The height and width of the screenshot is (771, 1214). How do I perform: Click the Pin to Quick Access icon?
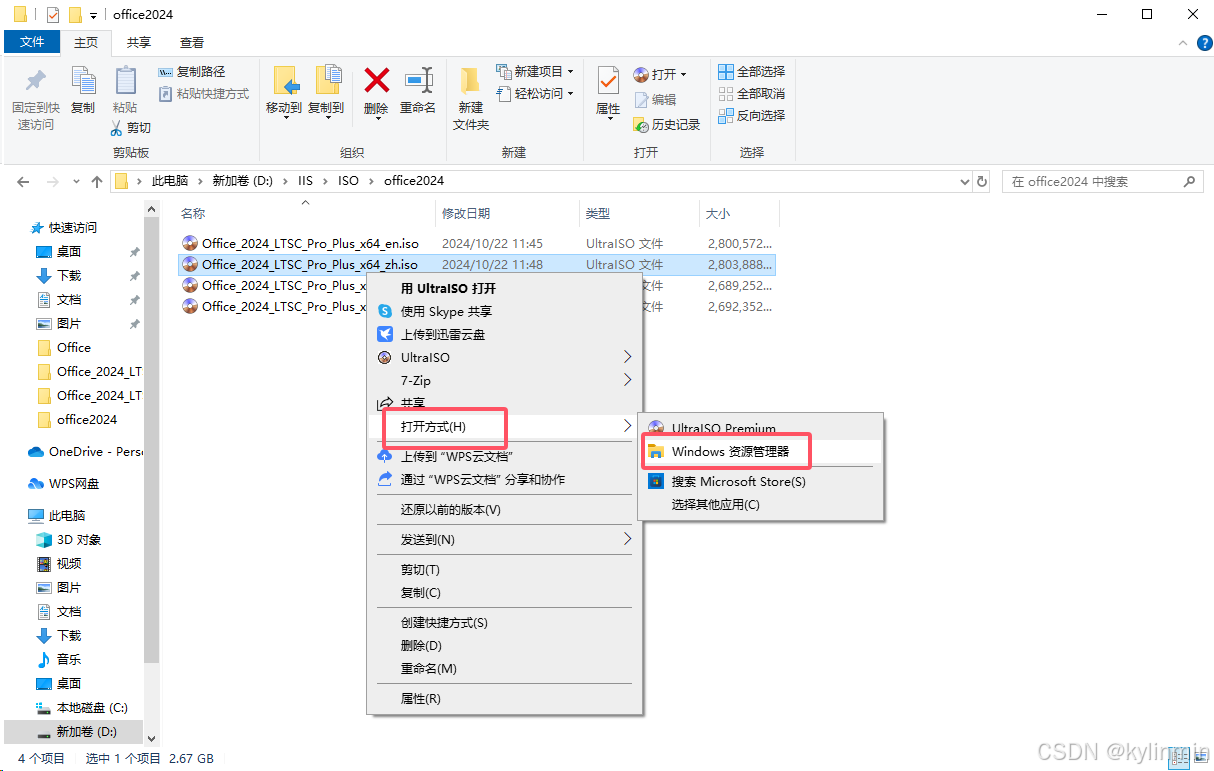(x=36, y=82)
